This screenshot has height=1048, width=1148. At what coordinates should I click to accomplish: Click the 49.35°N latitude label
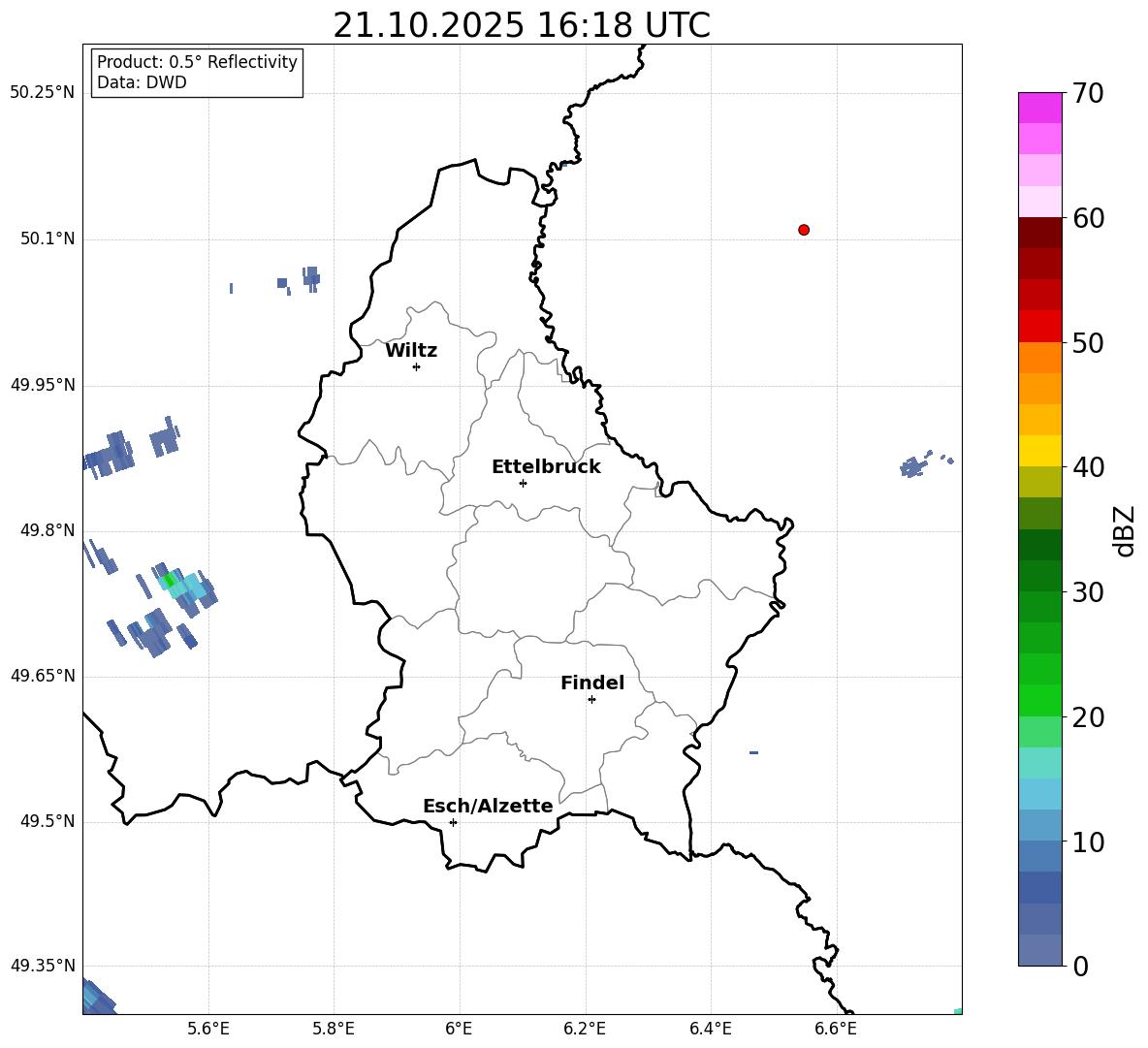pos(43,966)
